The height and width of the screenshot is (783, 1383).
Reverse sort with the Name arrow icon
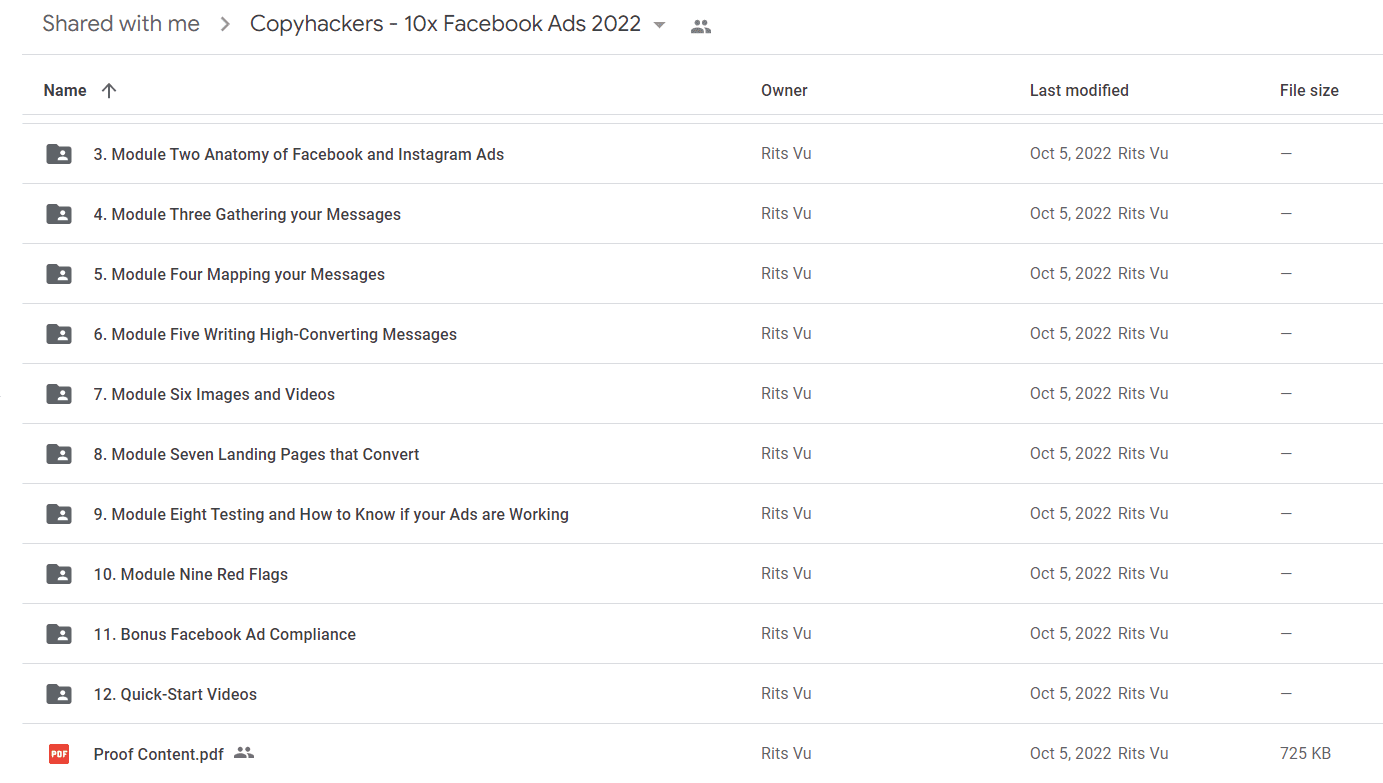[109, 90]
